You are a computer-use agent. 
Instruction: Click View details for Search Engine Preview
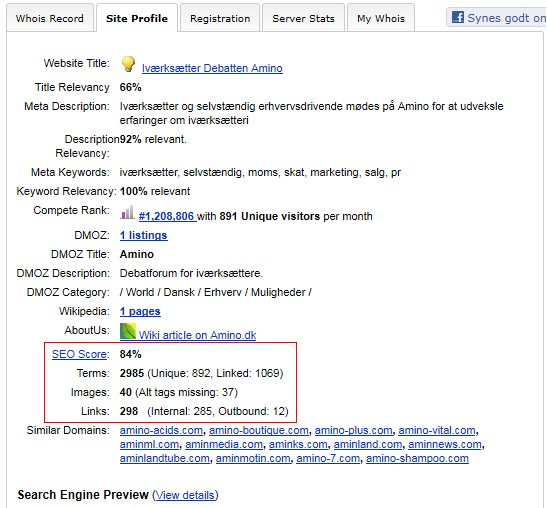(185, 495)
